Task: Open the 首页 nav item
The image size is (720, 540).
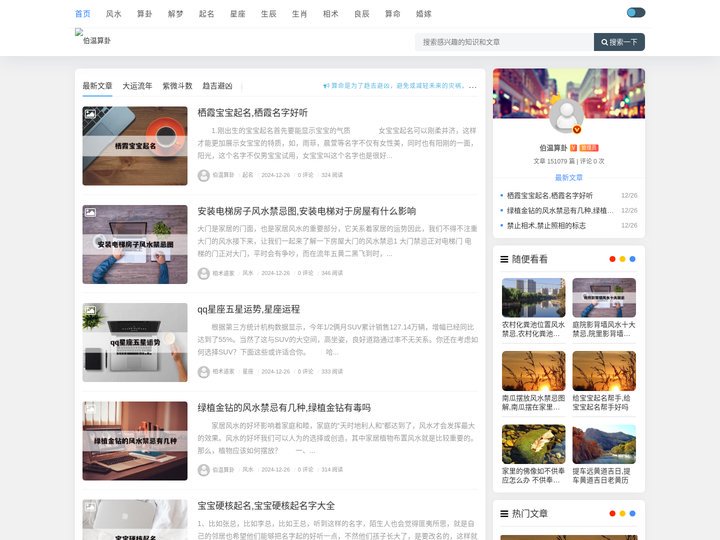Action: click(x=83, y=14)
